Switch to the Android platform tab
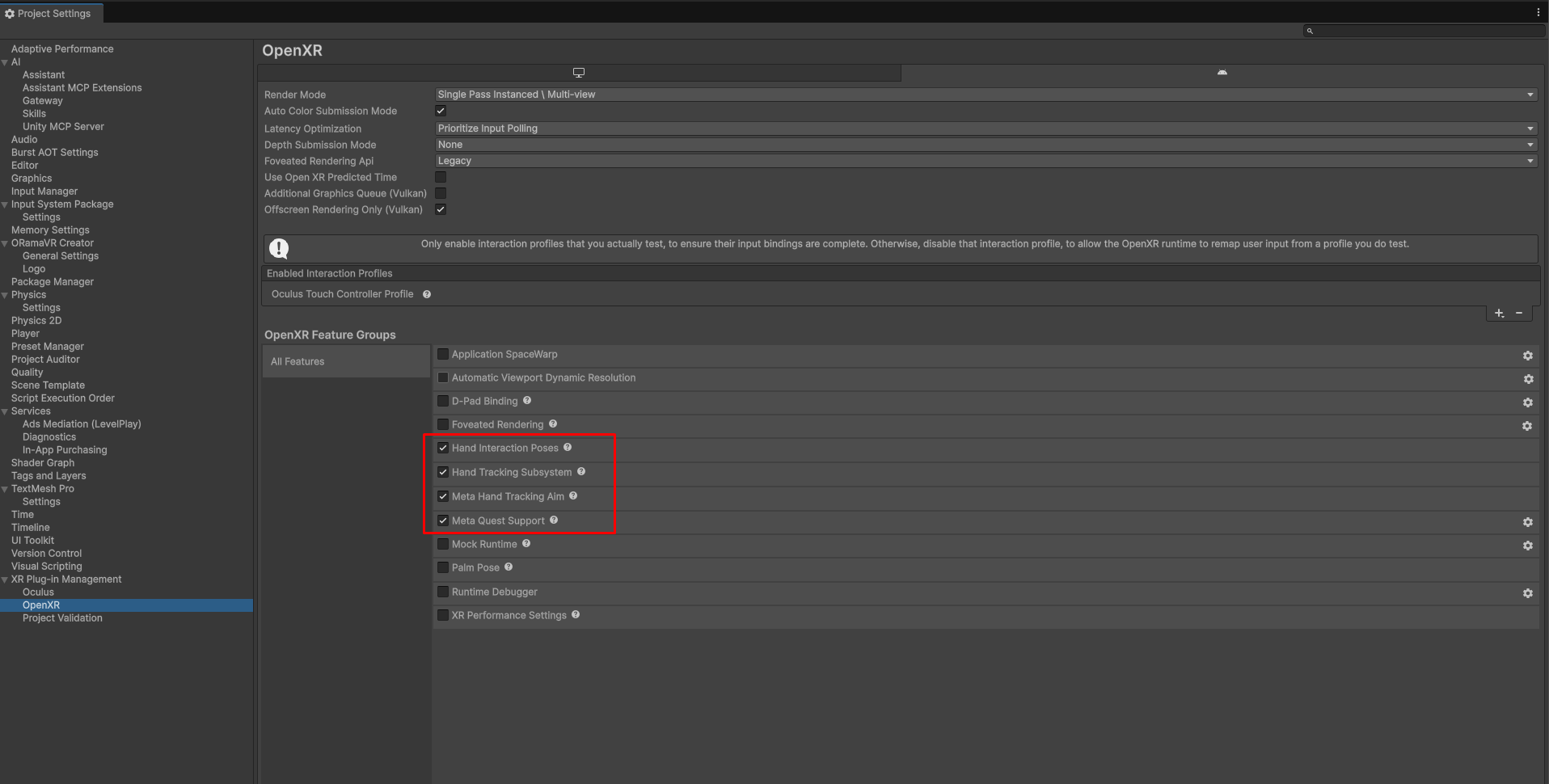Screen dimensions: 1549x784 pos(1222,73)
